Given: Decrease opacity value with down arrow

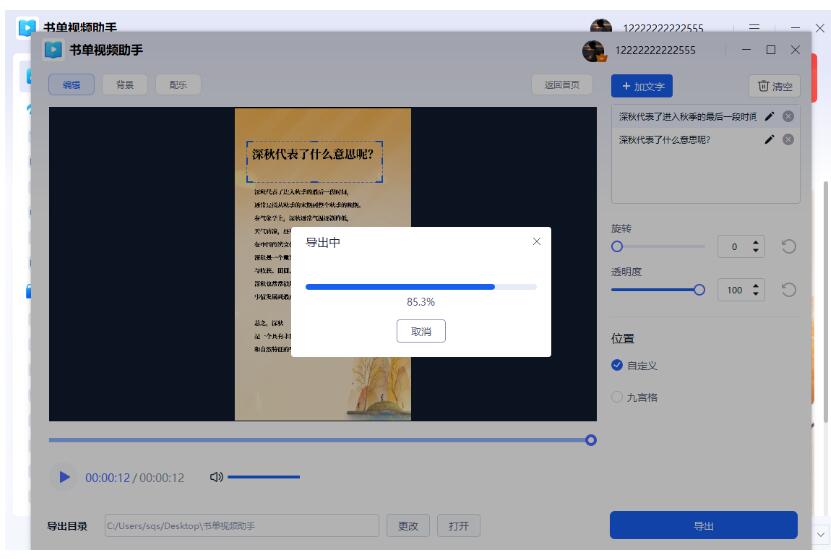Looking at the screenshot, I should (x=756, y=294).
